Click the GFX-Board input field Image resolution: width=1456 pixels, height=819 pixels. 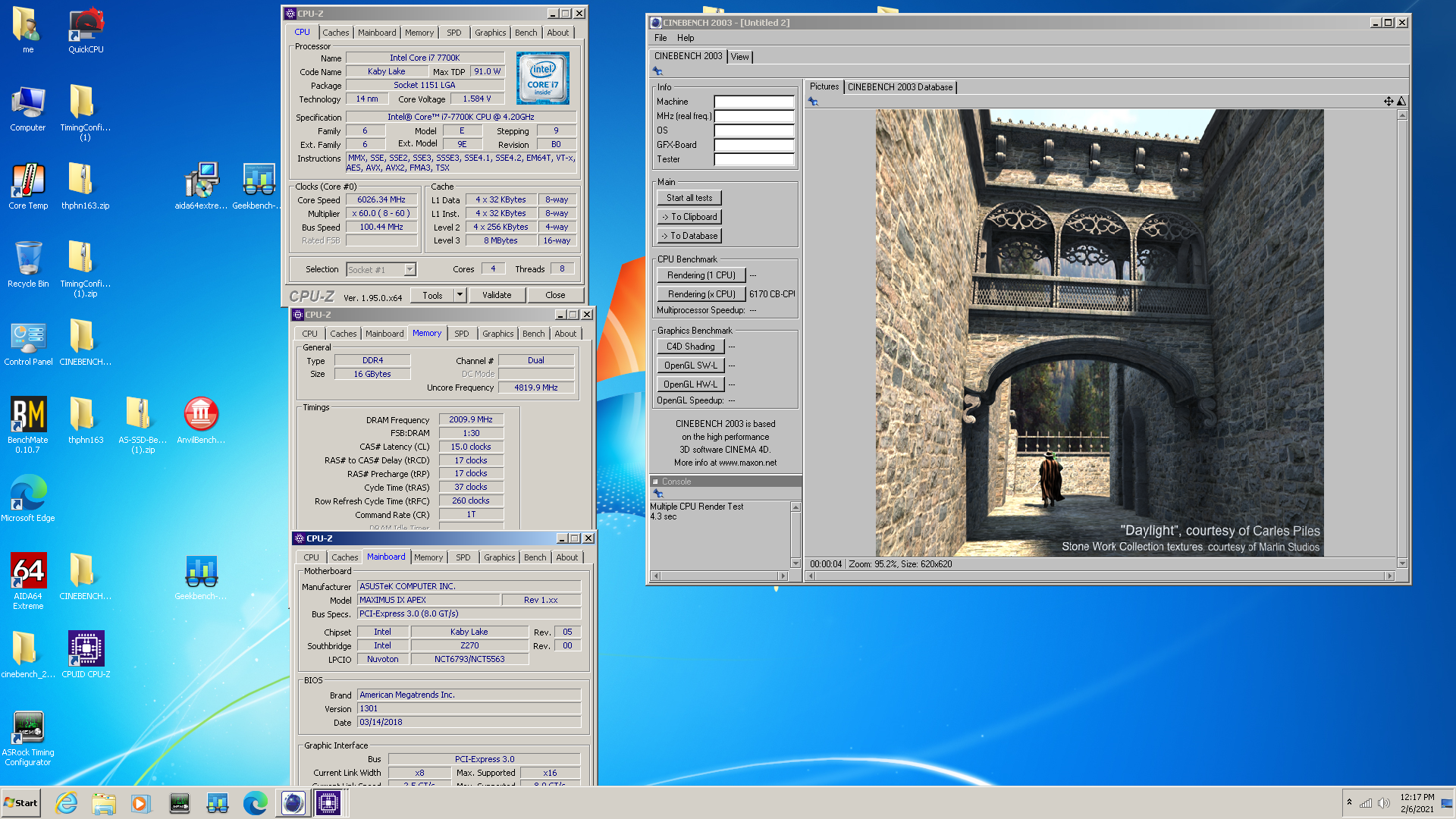(x=754, y=145)
